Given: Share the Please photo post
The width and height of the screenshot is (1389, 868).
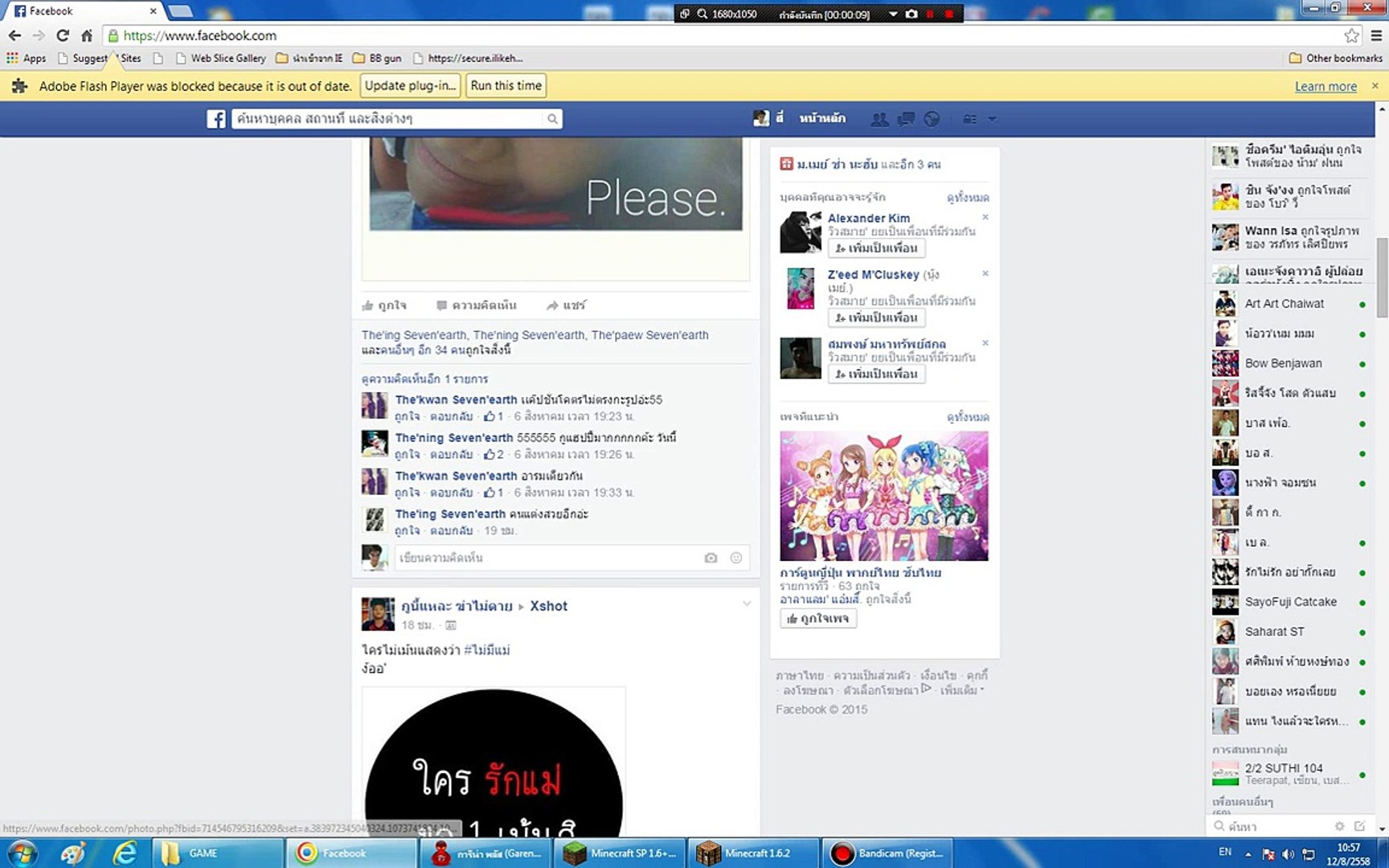Looking at the screenshot, I should coord(566,305).
